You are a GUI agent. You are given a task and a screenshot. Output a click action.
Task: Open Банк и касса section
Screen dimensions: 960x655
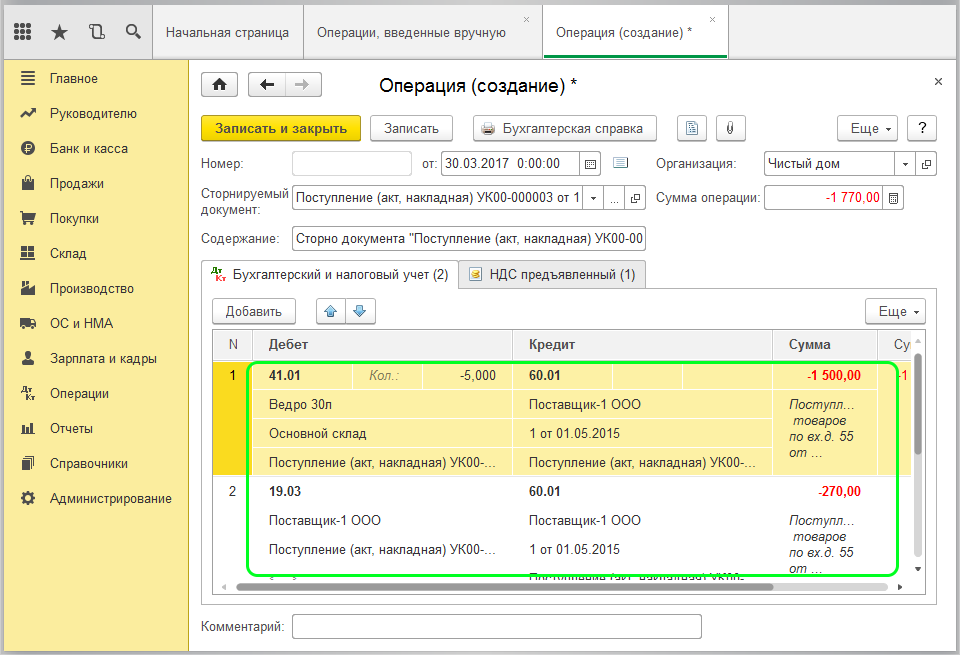point(88,148)
